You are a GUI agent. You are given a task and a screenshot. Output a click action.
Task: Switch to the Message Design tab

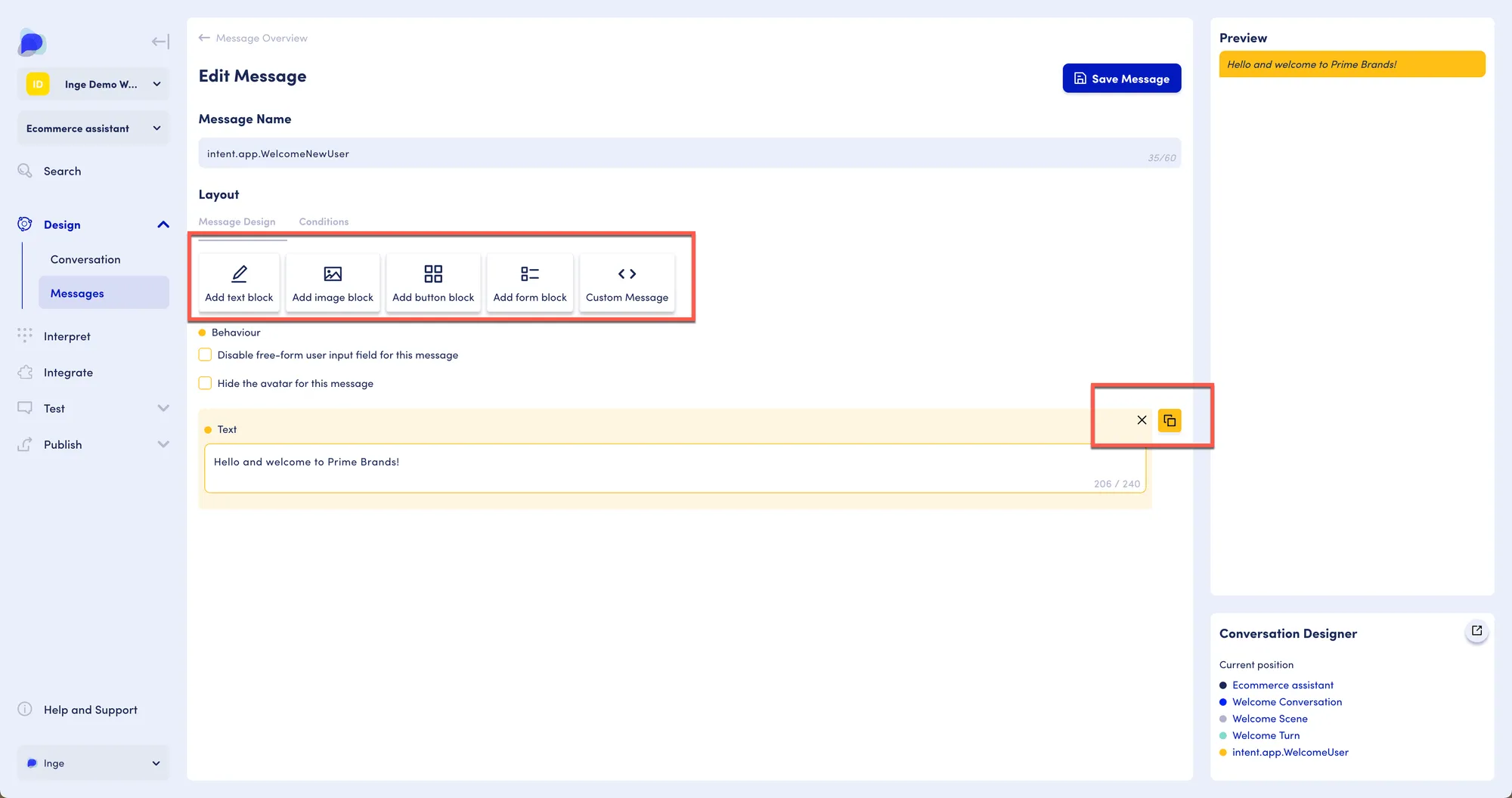point(237,221)
